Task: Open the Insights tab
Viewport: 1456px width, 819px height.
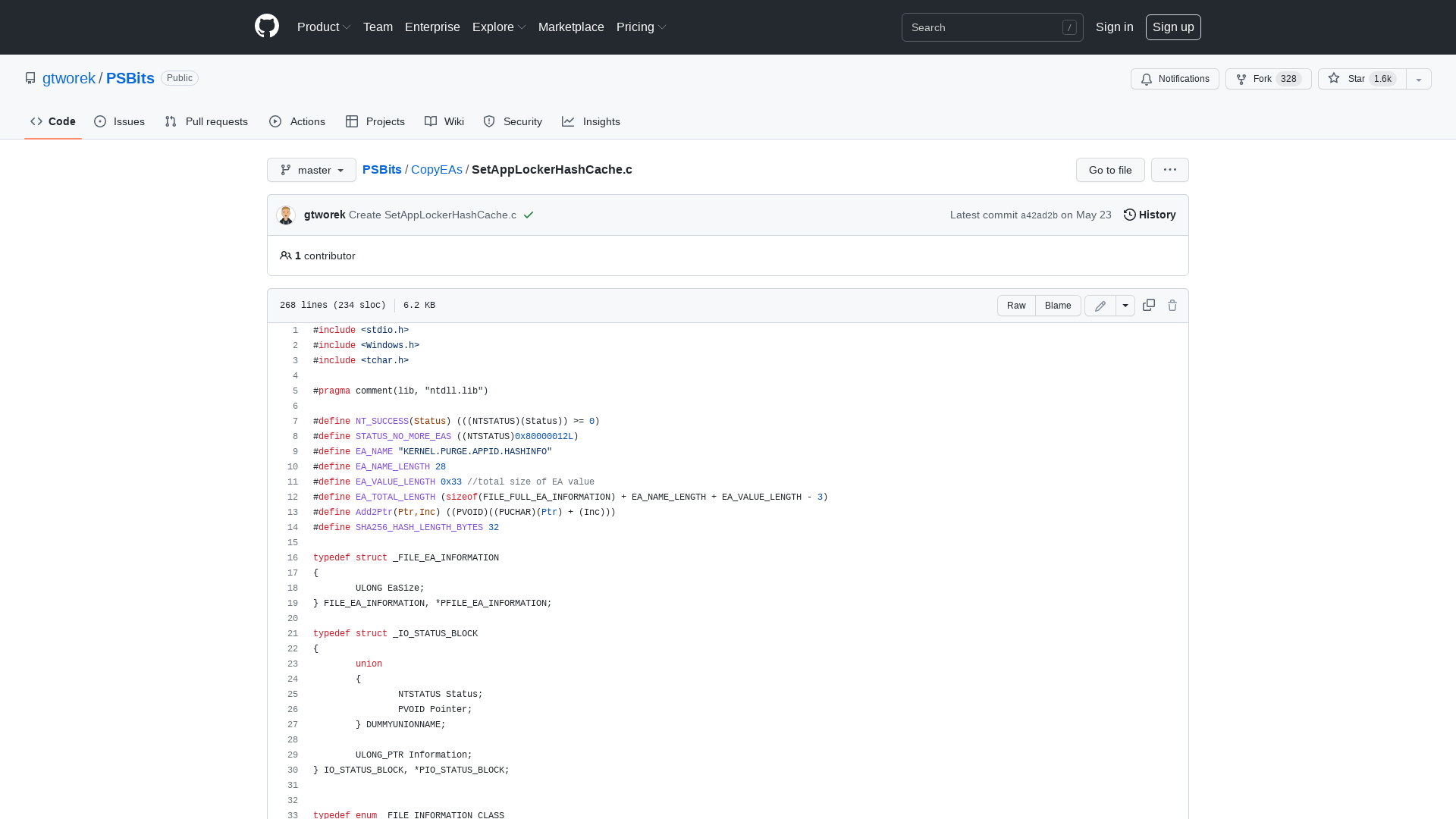Action: [591, 121]
